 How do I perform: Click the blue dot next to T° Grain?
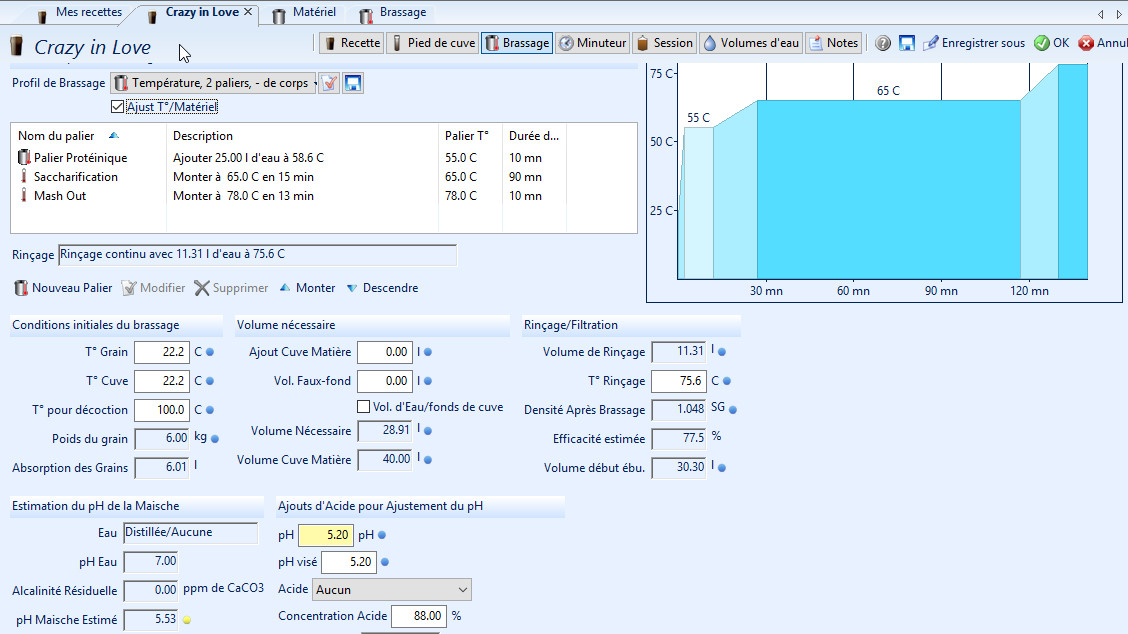point(210,352)
